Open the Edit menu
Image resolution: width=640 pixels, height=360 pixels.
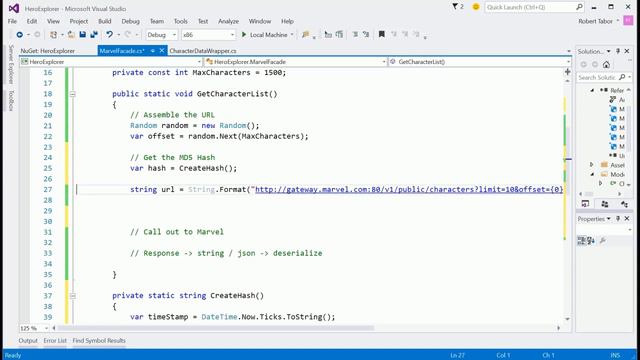tap(32, 21)
